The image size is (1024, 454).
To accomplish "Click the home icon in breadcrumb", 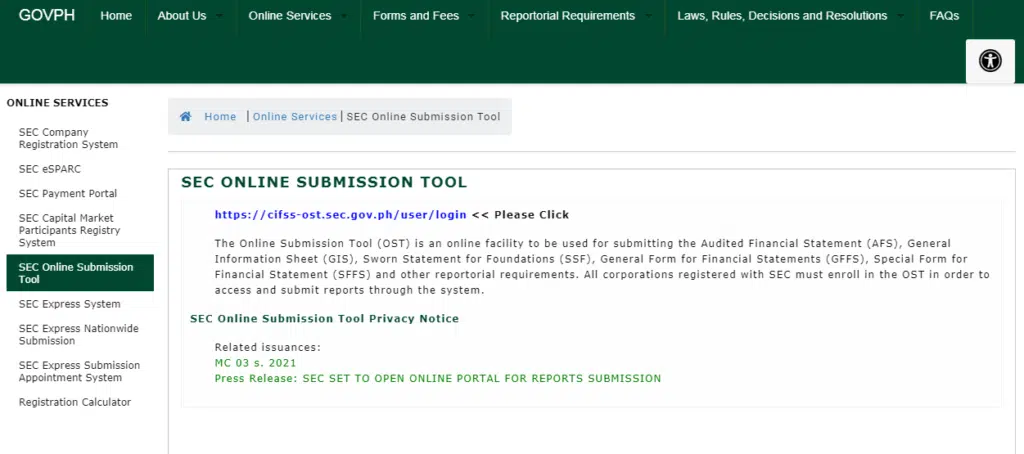I will pos(185,116).
